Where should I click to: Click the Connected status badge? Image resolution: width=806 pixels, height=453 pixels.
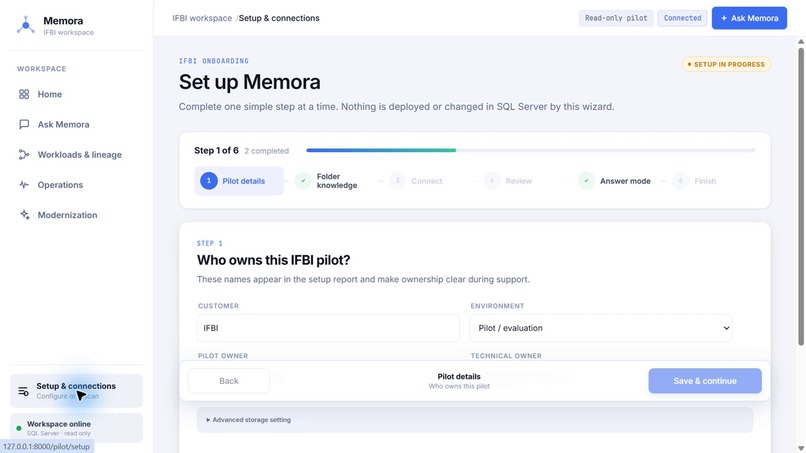pos(682,18)
